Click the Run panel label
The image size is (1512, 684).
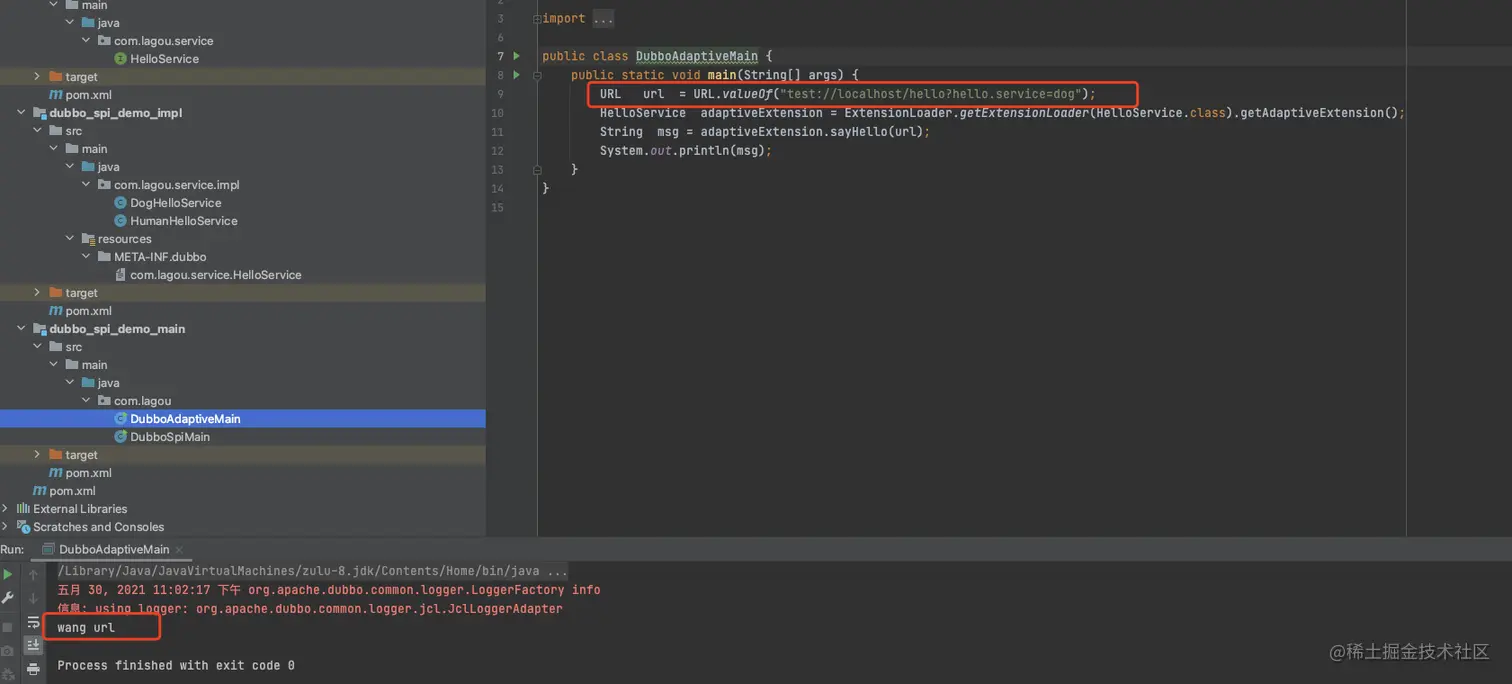pyautogui.click(x=12, y=549)
